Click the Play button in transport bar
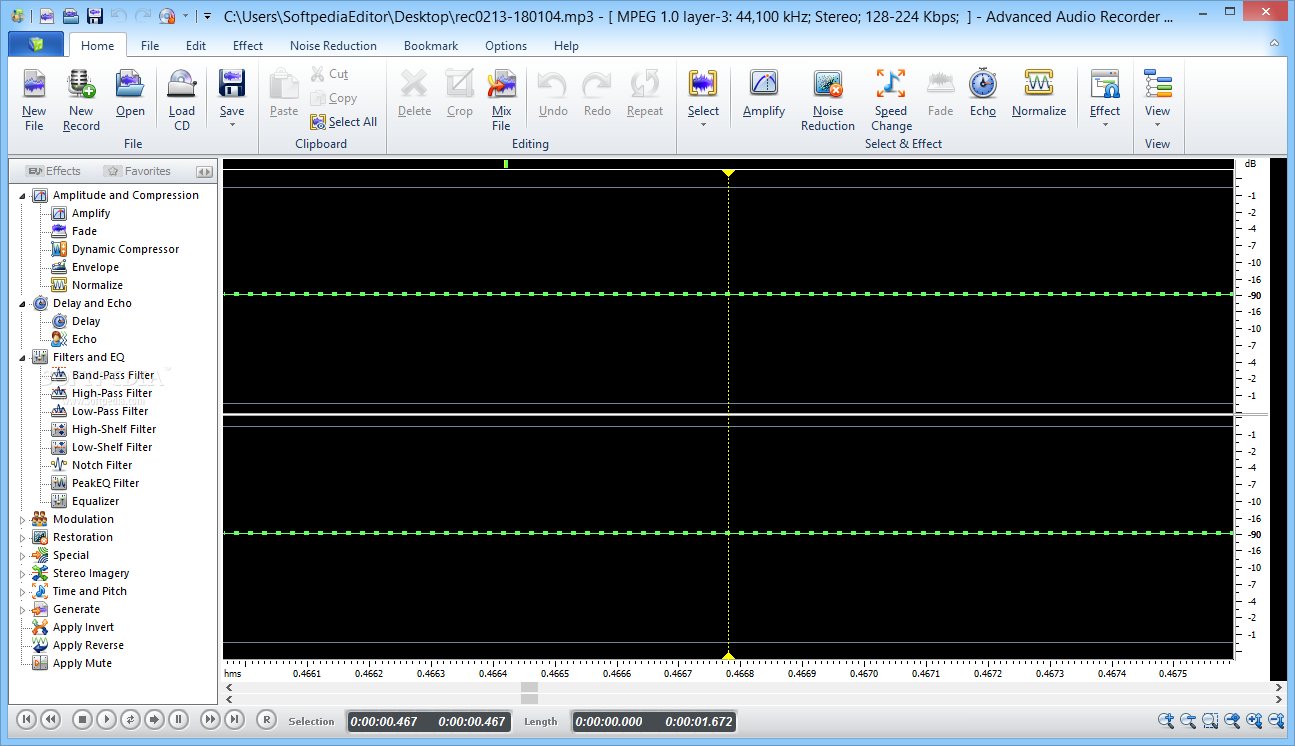This screenshot has width=1295, height=746. tap(107, 719)
